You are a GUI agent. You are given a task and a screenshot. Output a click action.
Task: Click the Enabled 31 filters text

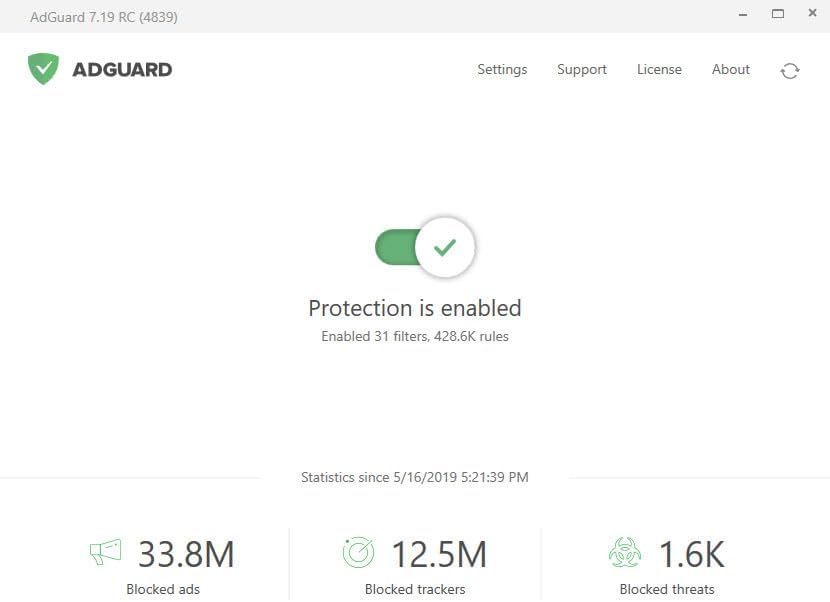coord(415,337)
